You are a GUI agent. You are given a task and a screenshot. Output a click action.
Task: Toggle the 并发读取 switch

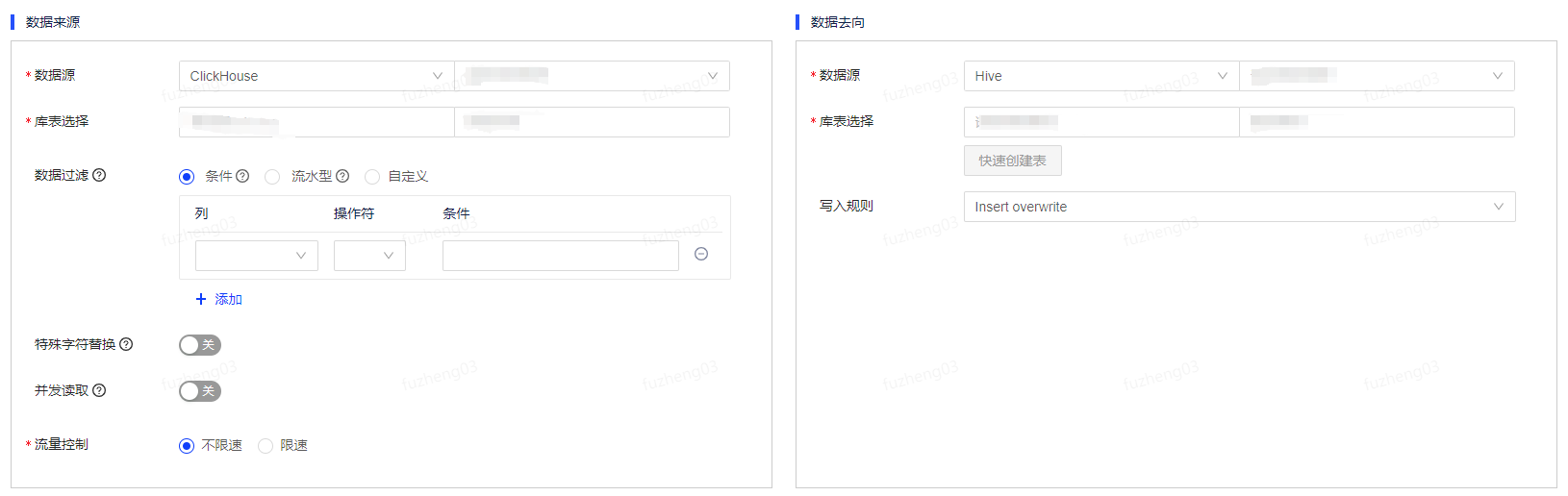200,391
